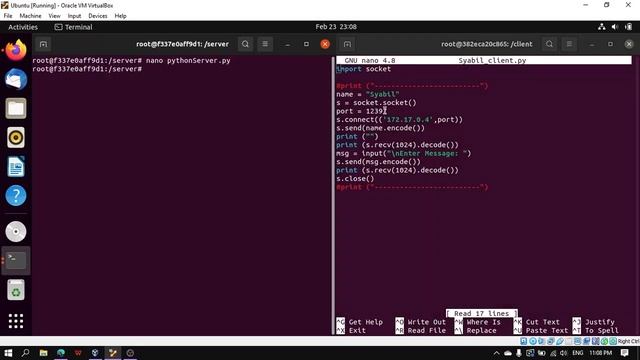
Task: Select the VirtualBox icon in Windows taskbar
Action: click(x=95, y=353)
